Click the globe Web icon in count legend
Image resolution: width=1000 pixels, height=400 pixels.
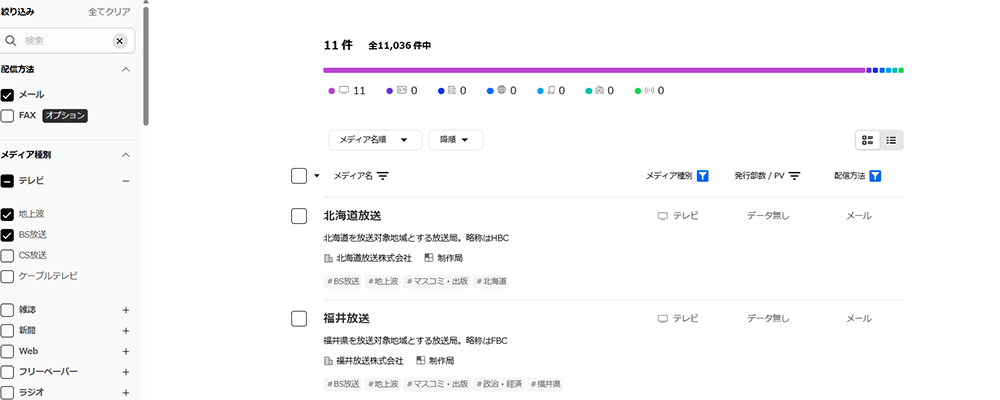tap(502, 90)
